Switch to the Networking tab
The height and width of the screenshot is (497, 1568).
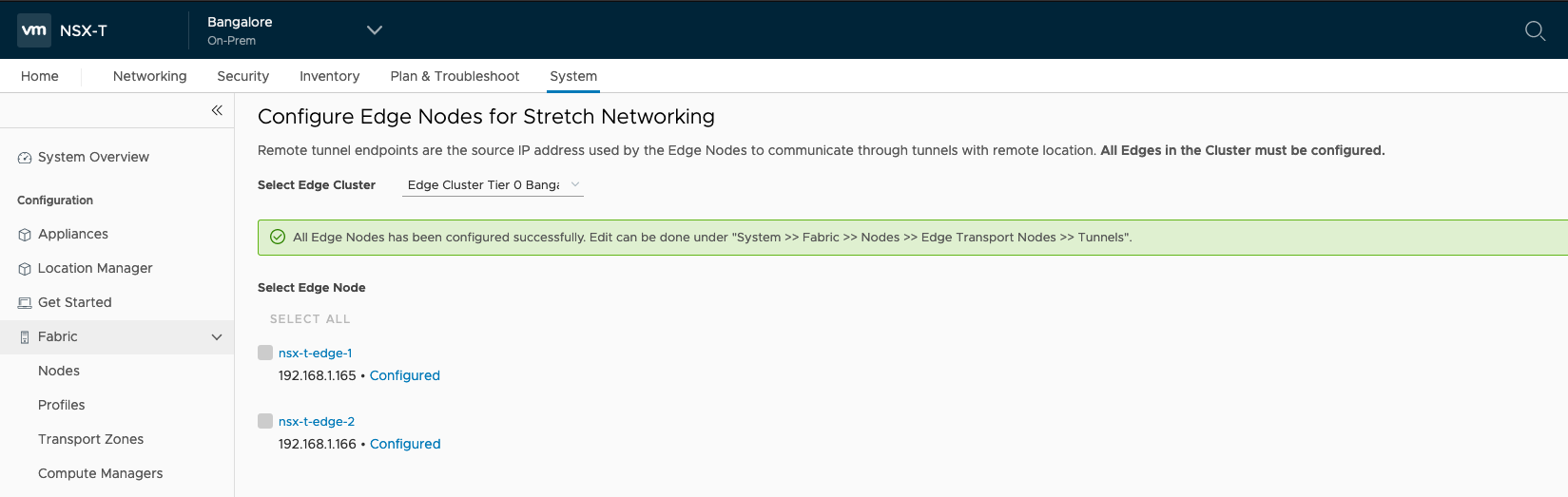pos(149,76)
